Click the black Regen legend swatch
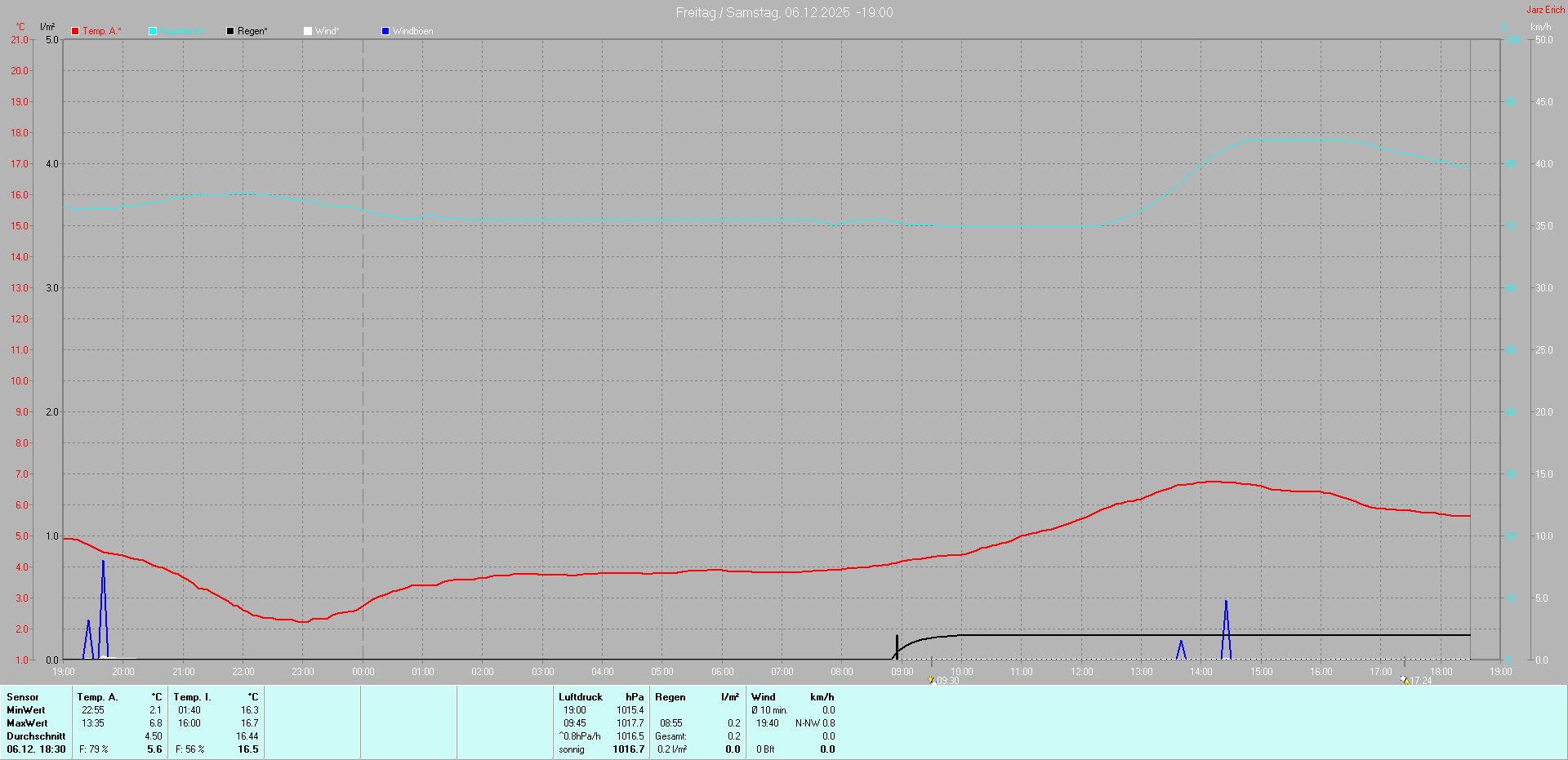The image size is (1568, 760). 230,31
